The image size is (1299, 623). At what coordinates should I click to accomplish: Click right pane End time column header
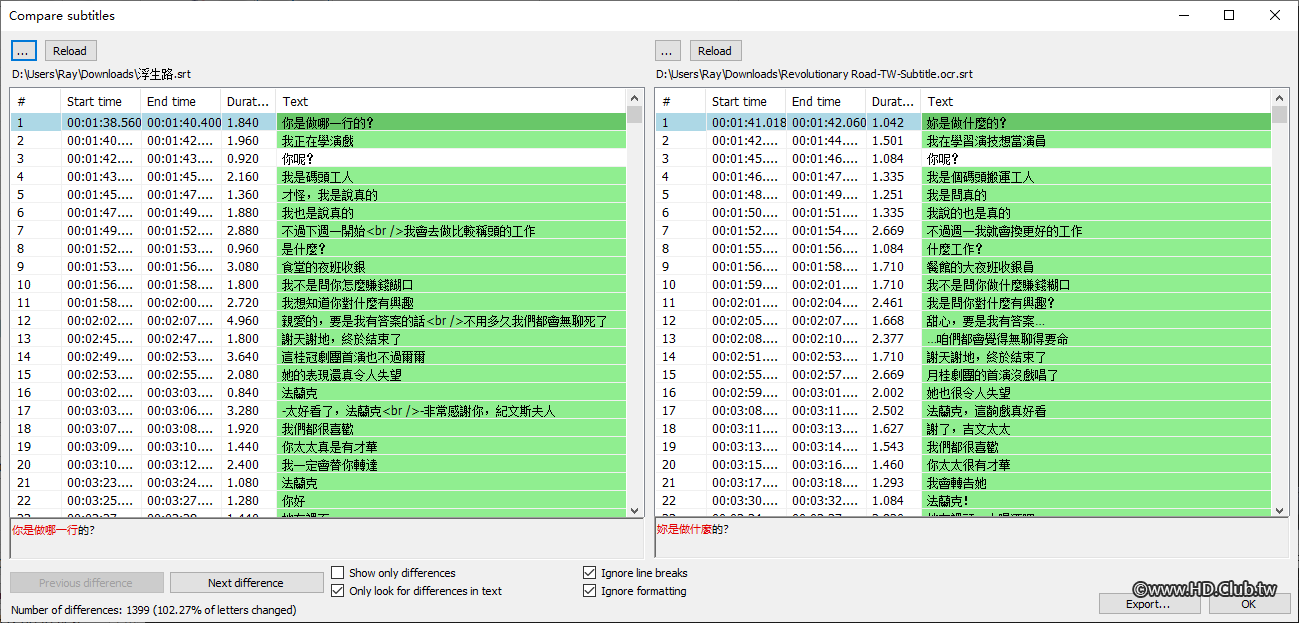825,101
